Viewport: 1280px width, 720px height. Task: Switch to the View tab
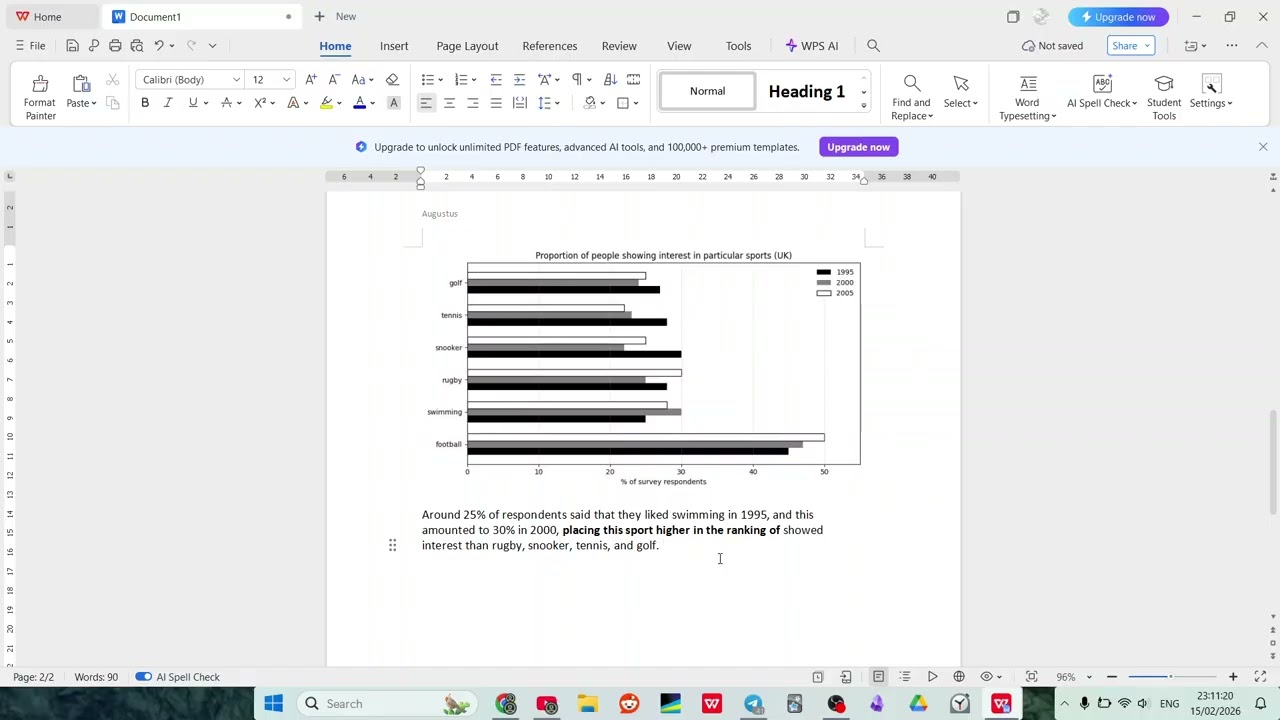click(x=679, y=46)
